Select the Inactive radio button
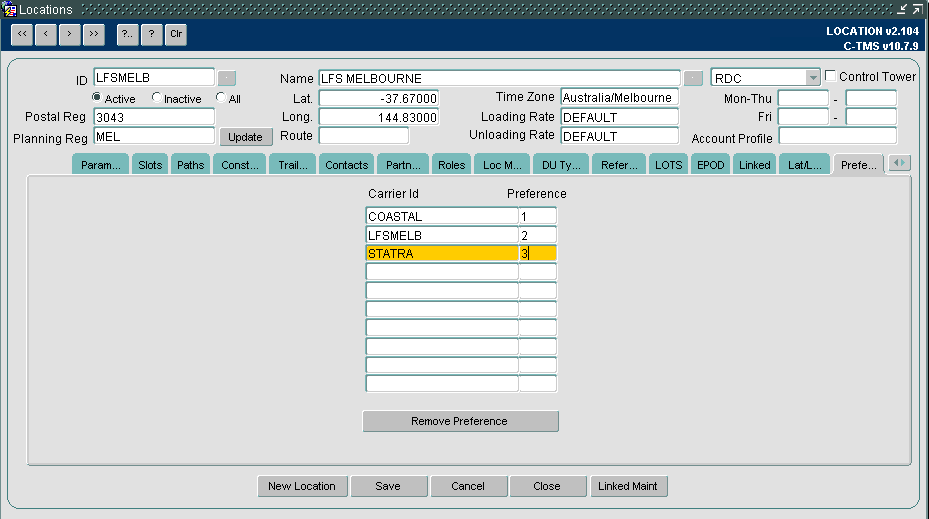 [156, 97]
